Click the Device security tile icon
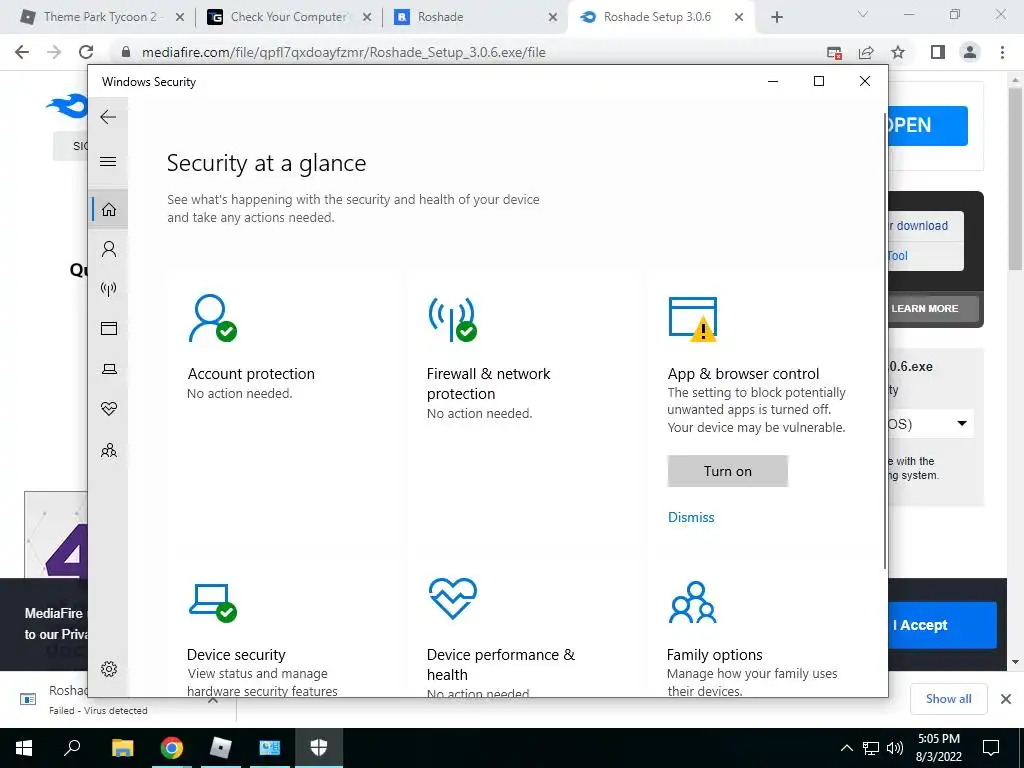The image size is (1024, 768). click(x=212, y=603)
